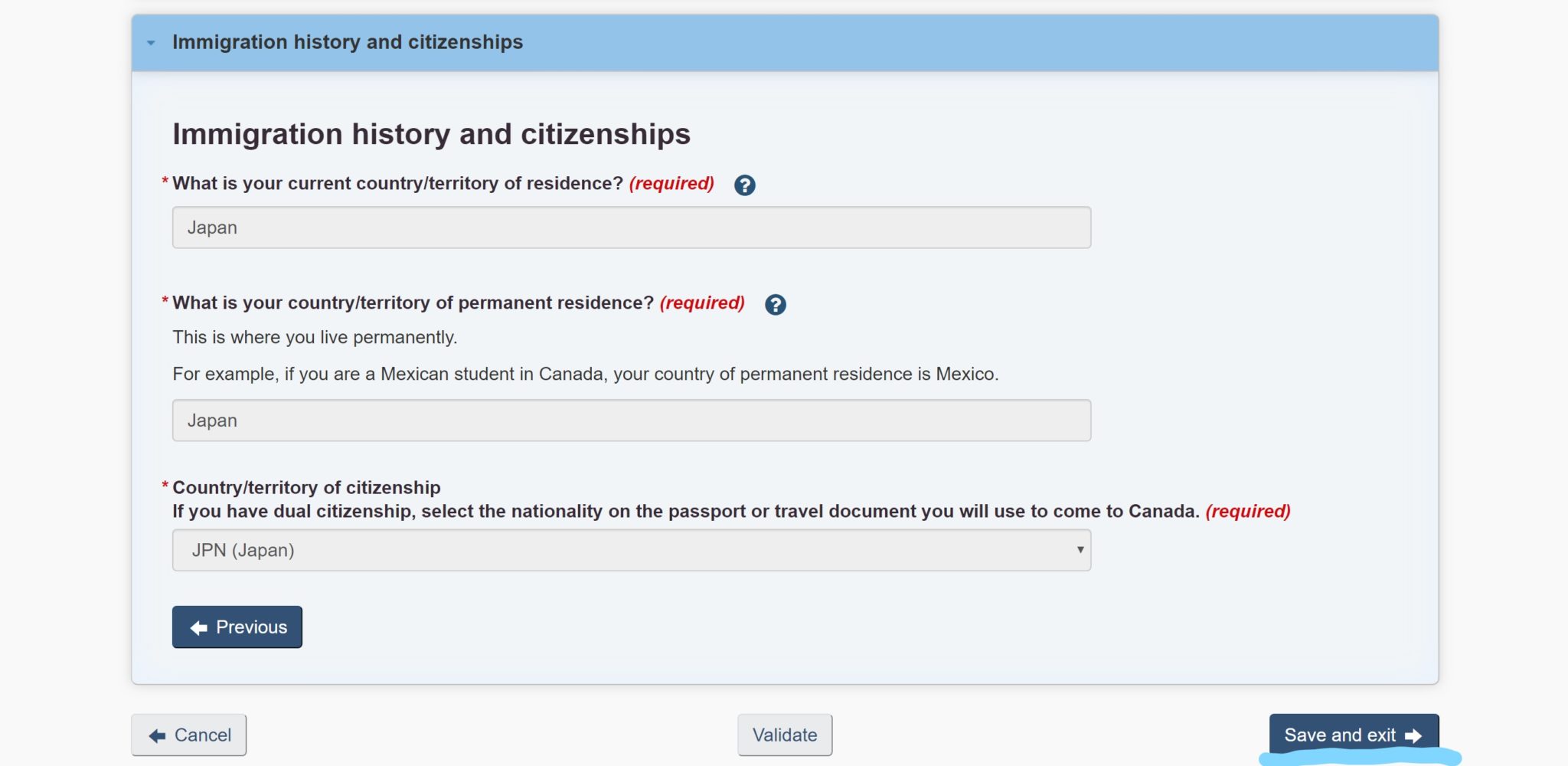Click the arrow icon on Cancel button

(x=158, y=736)
